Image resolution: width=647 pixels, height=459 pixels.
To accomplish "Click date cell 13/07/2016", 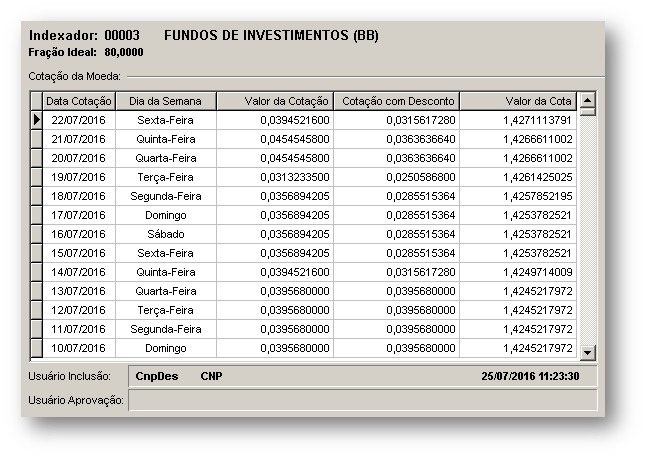I will click(79, 291).
